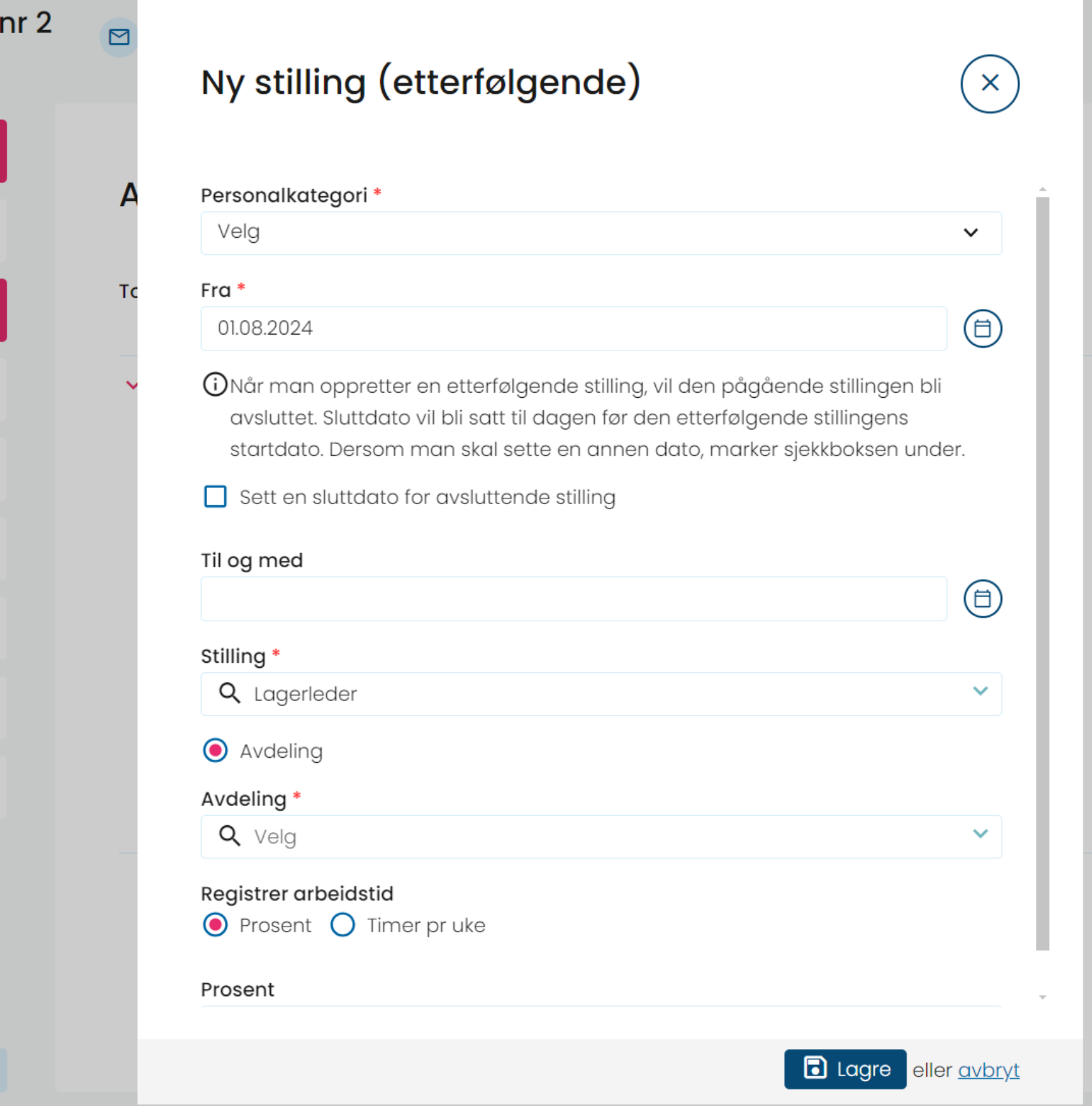
Task: Close the Ny stilling dialog with X
Action: [989, 83]
